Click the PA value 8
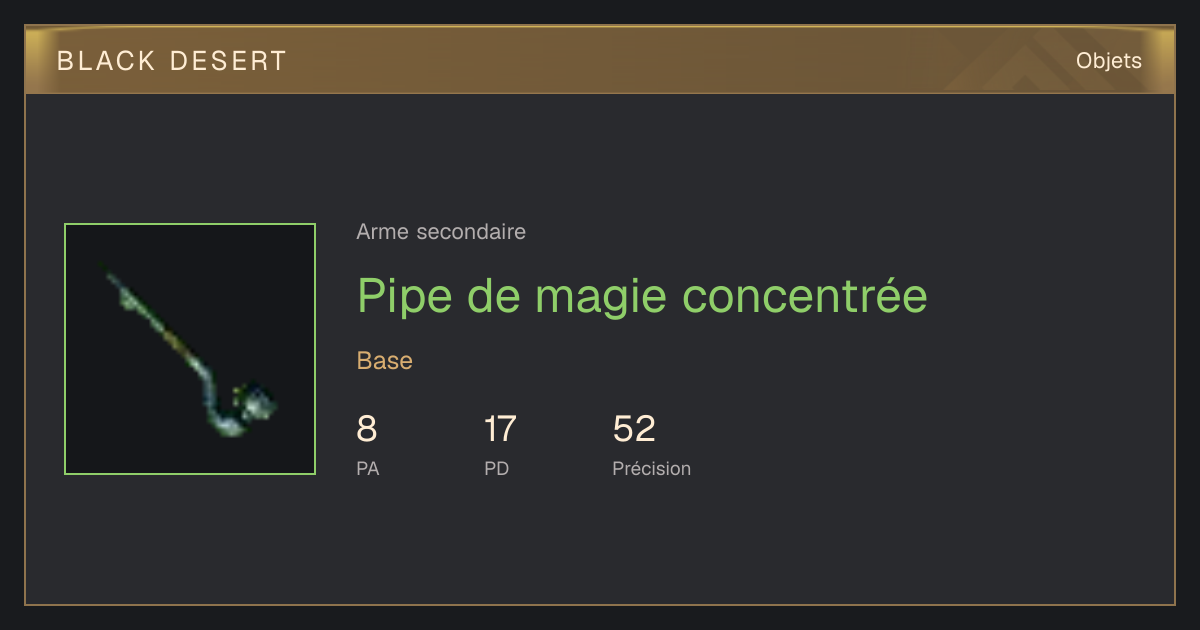The width and height of the screenshot is (1200, 630). pos(367,429)
